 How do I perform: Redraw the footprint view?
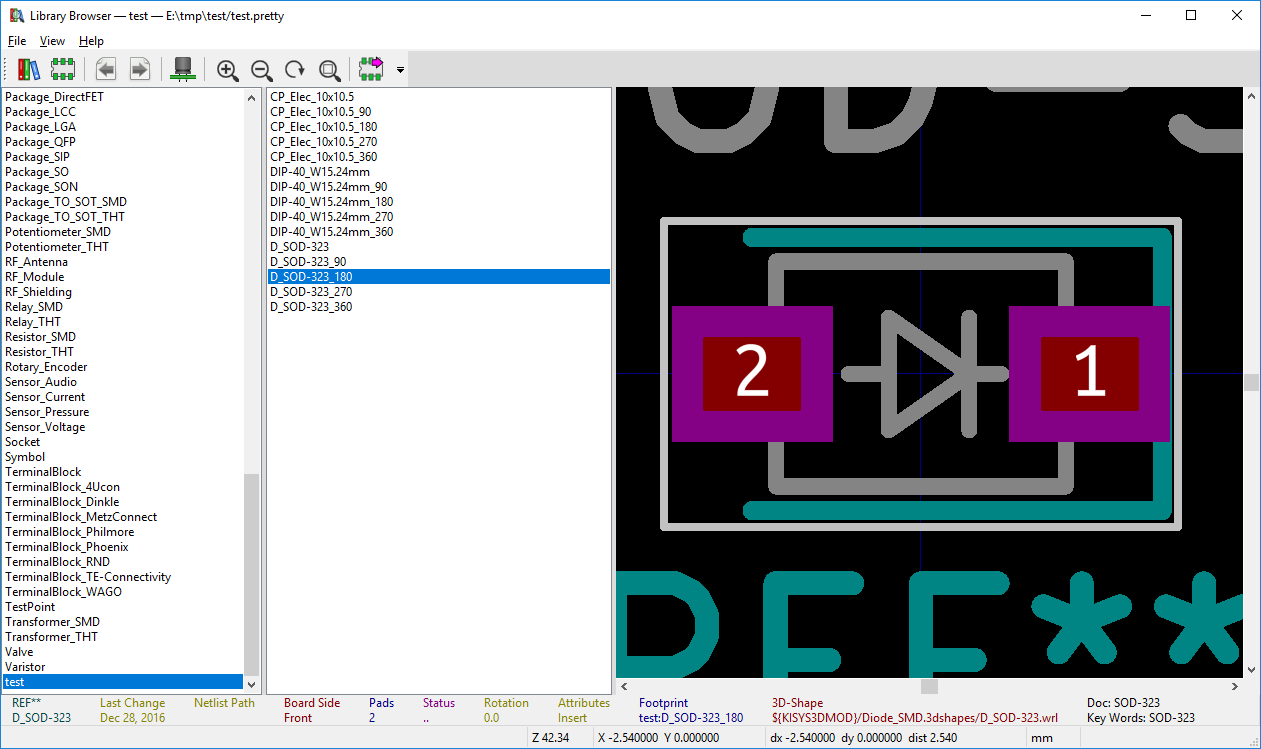pos(295,69)
